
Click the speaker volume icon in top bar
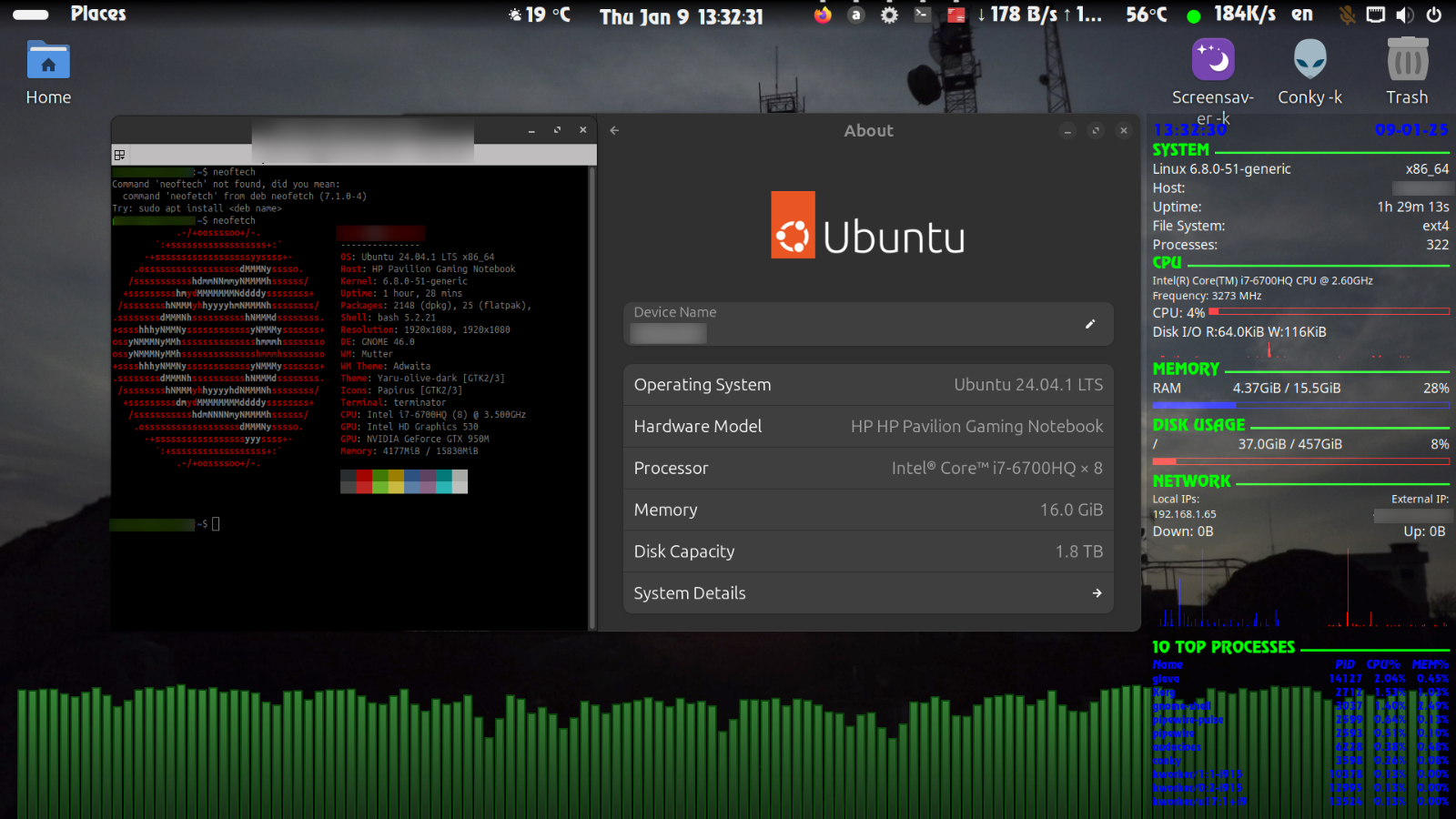tap(1405, 15)
